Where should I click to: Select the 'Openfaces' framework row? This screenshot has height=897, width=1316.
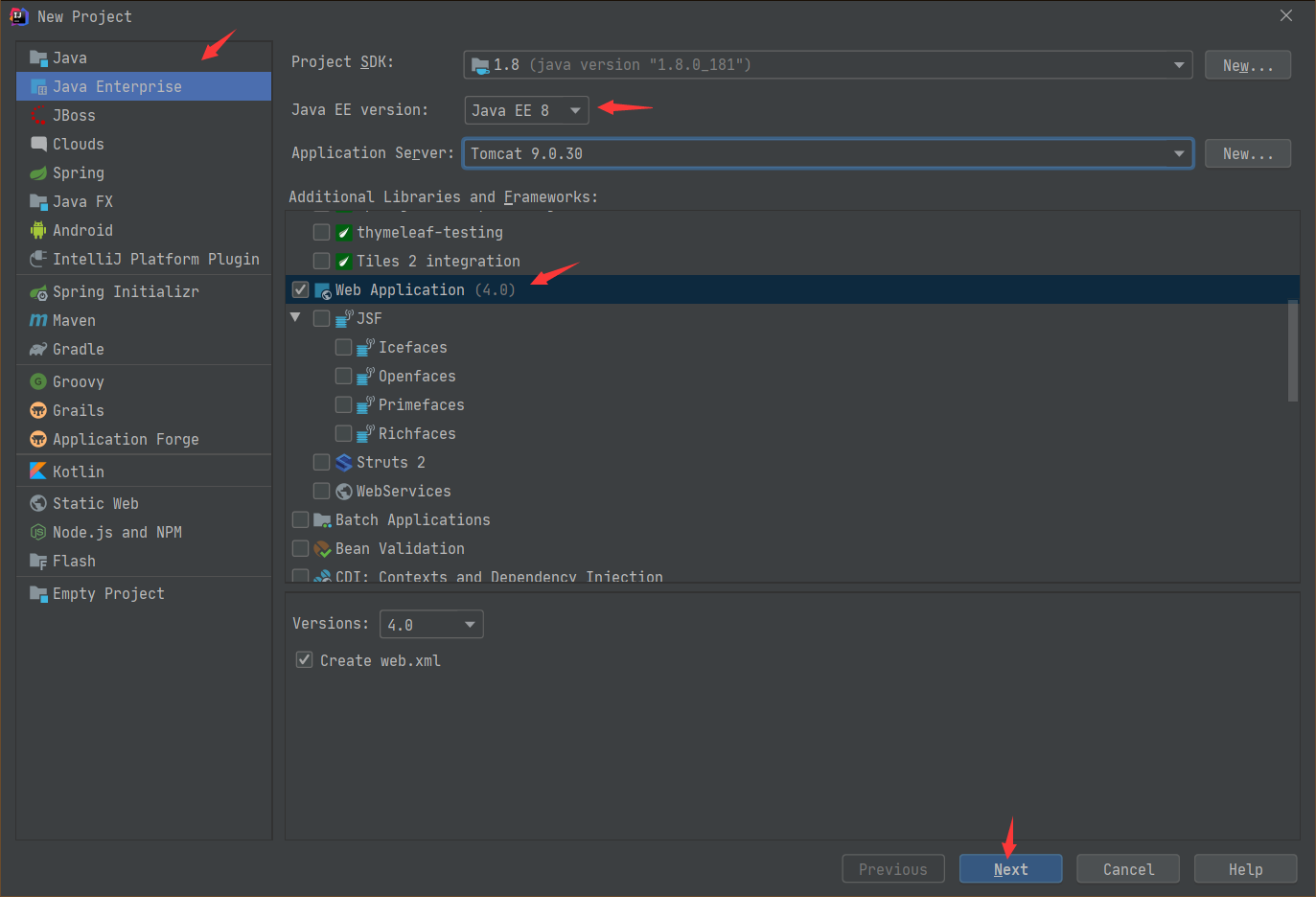pos(792,376)
